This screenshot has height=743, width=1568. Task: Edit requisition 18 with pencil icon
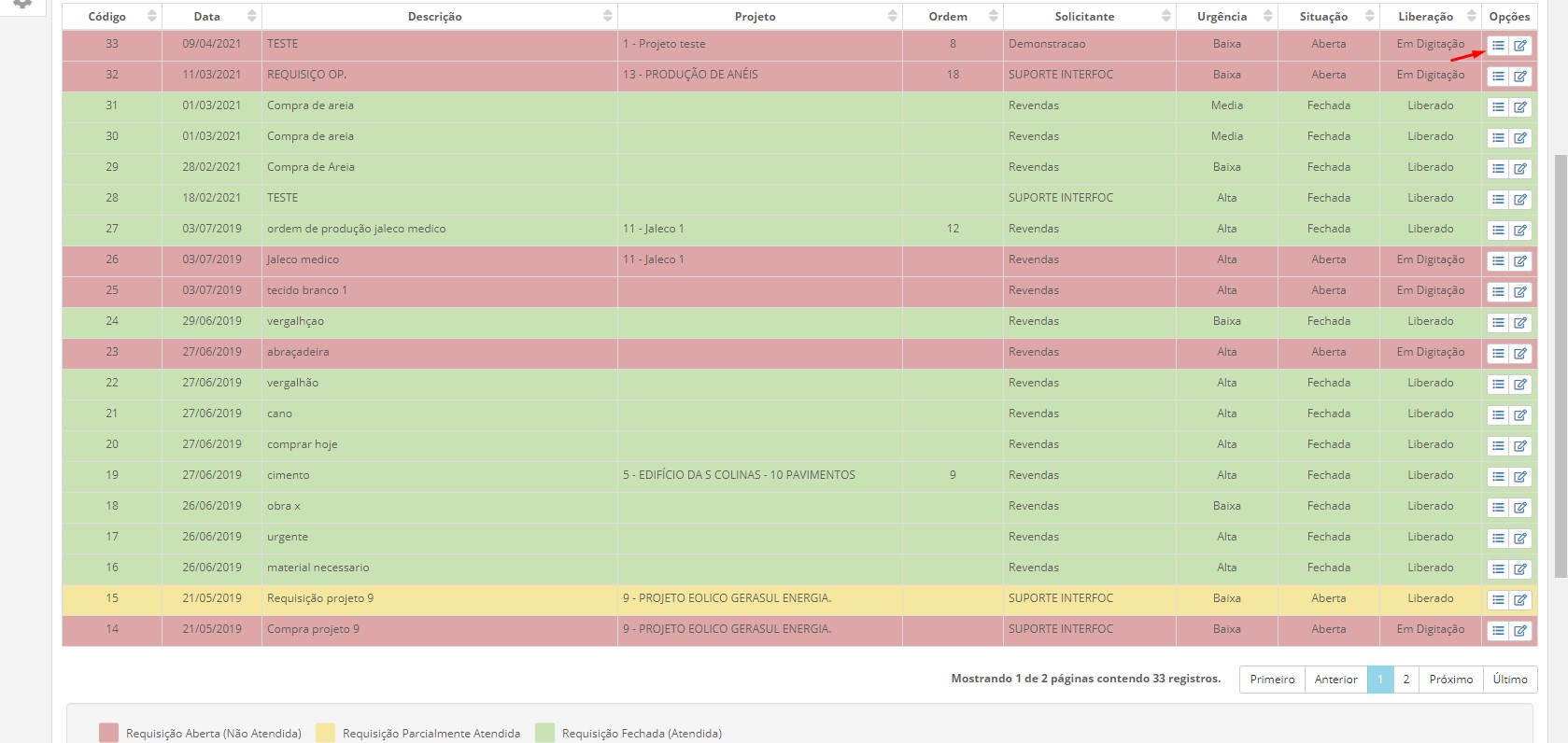point(1520,508)
